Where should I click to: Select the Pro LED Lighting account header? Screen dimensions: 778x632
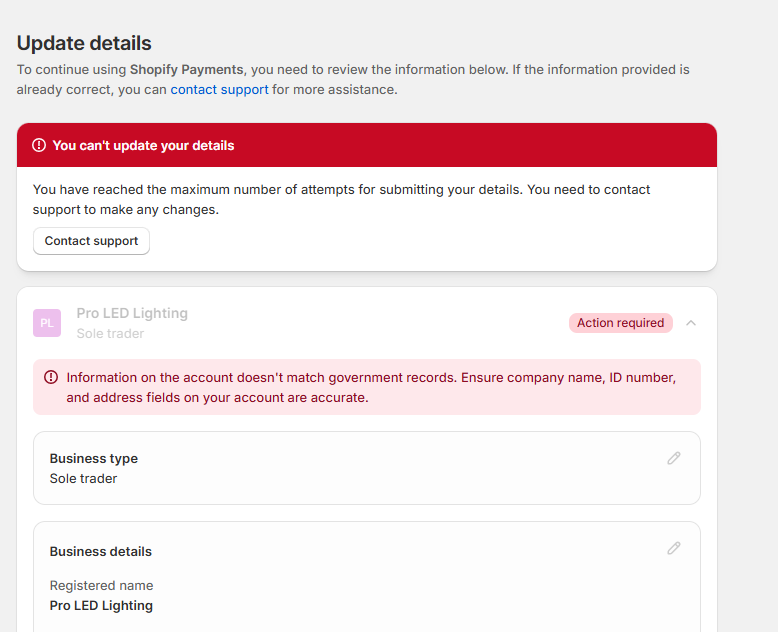[x=367, y=323]
